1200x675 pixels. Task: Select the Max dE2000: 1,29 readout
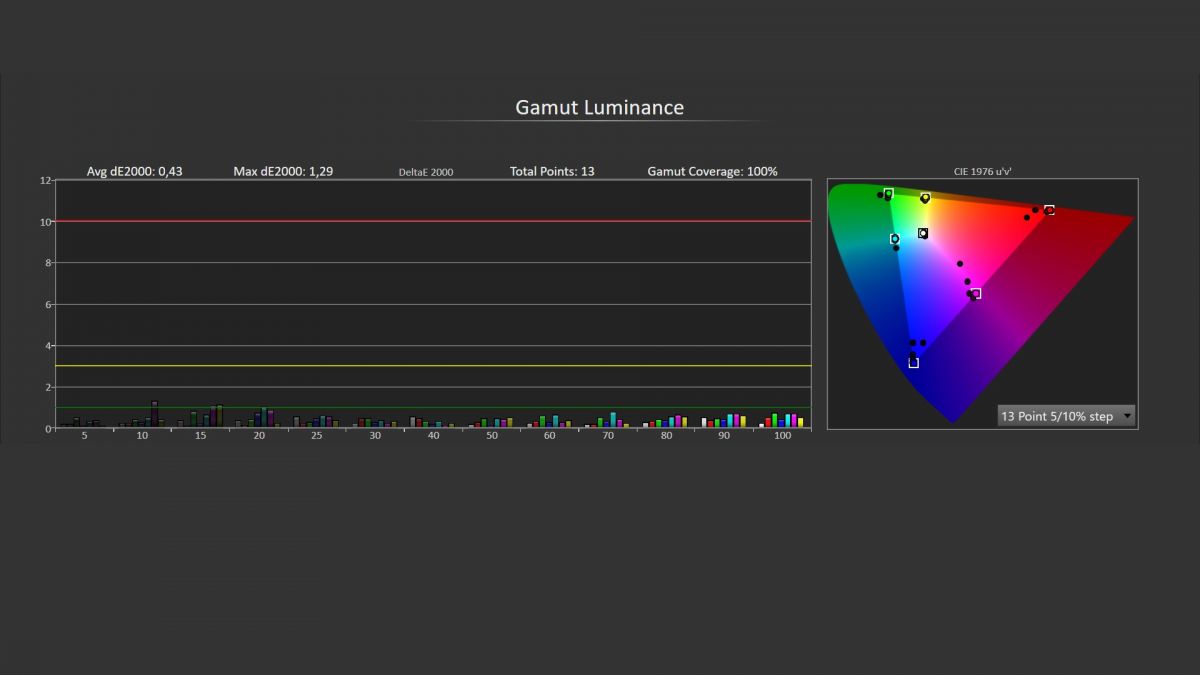283,171
